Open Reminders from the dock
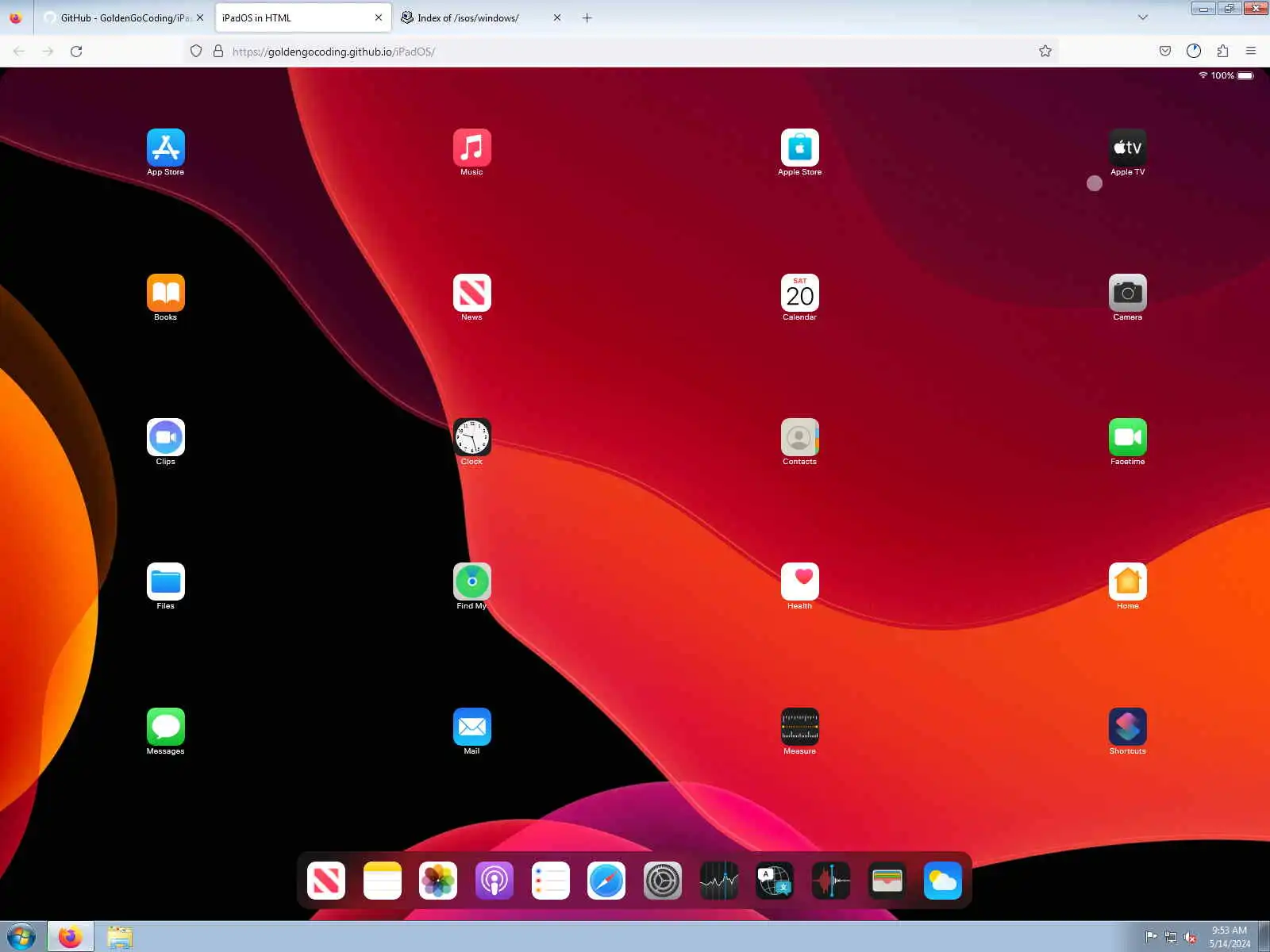This screenshot has height=952, width=1270. 551,881
